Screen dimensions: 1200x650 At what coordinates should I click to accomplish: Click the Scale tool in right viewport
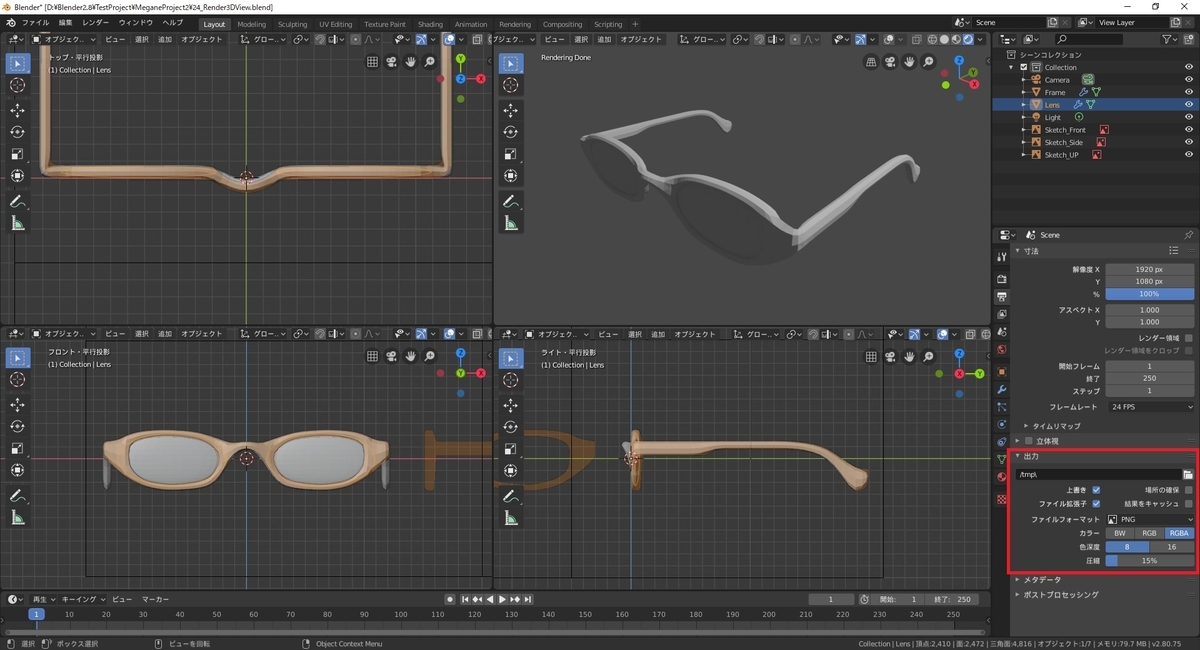pos(511,448)
